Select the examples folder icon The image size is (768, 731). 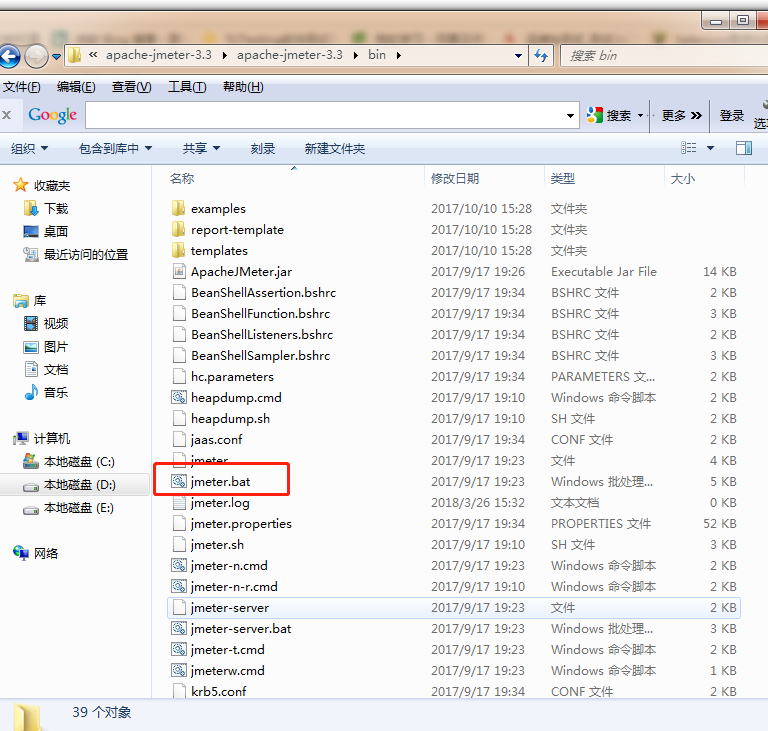click(179, 208)
